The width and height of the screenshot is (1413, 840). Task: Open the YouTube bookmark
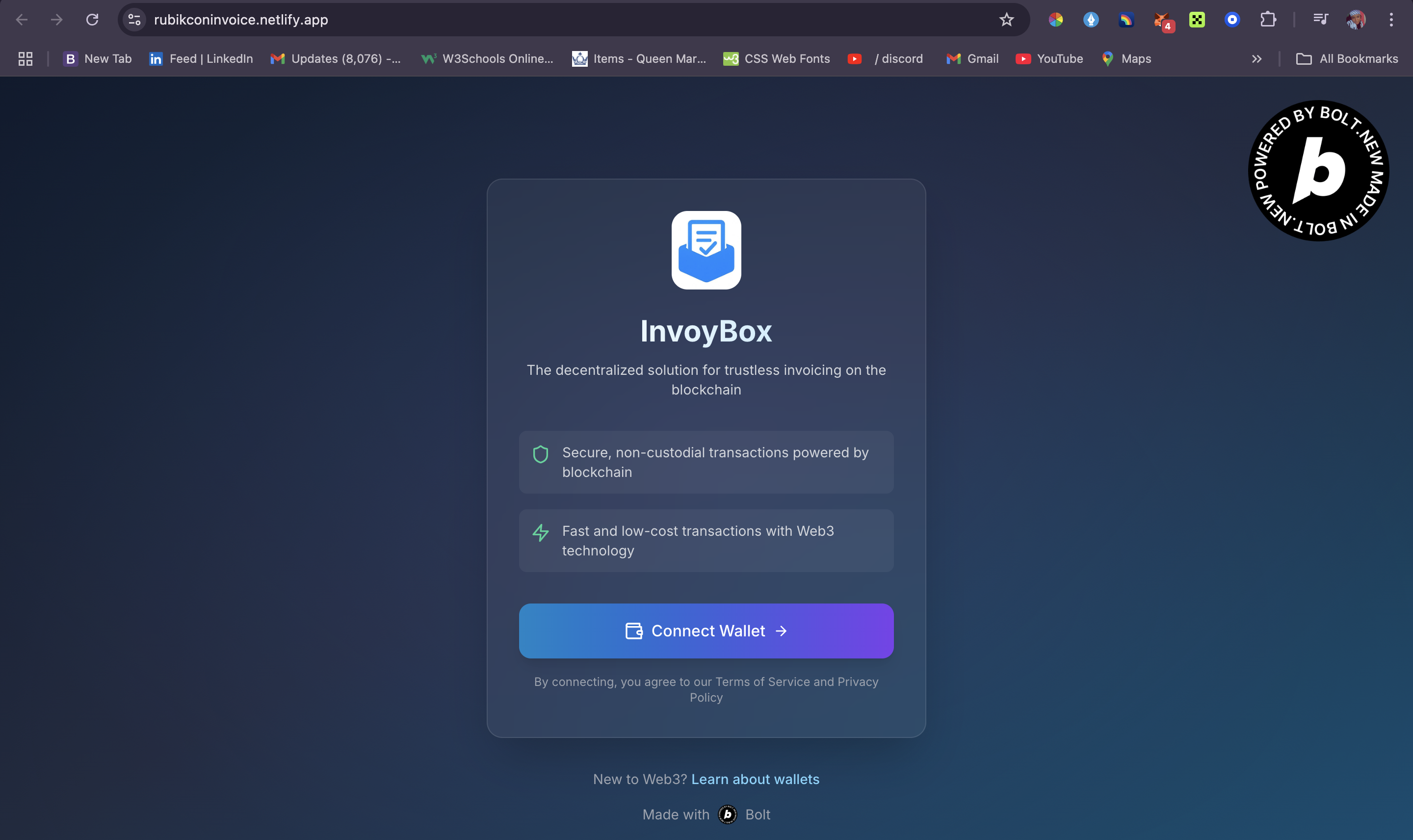pyautogui.click(x=1049, y=59)
